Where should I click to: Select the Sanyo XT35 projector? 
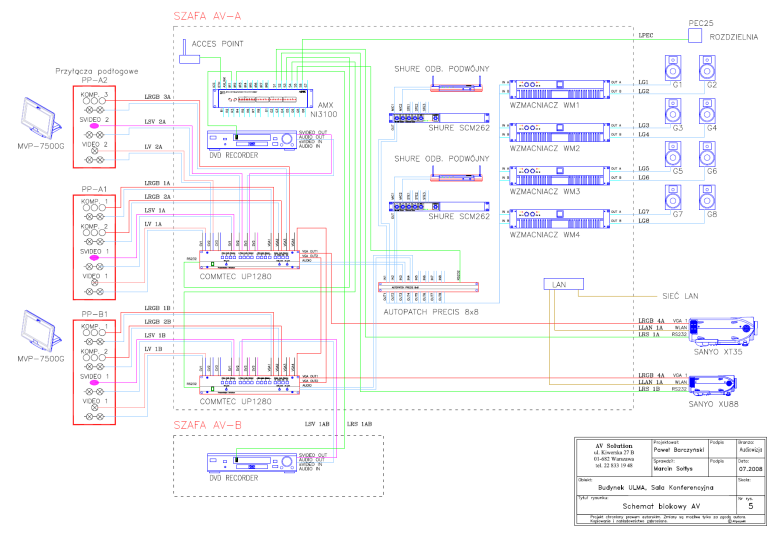[x=723, y=330]
